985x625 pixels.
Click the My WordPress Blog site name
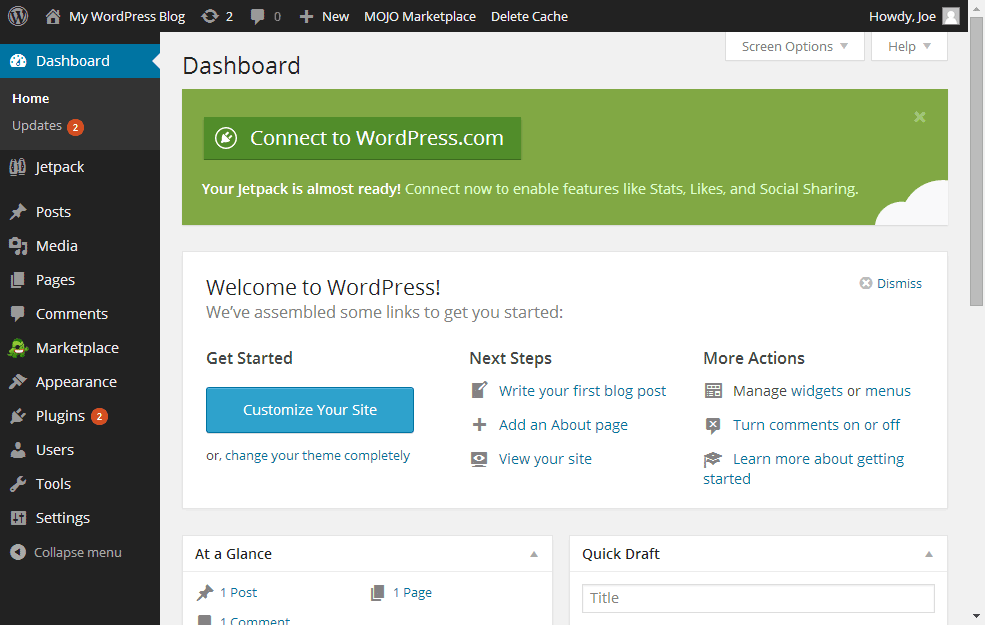pyautogui.click(x=127, y=16)
